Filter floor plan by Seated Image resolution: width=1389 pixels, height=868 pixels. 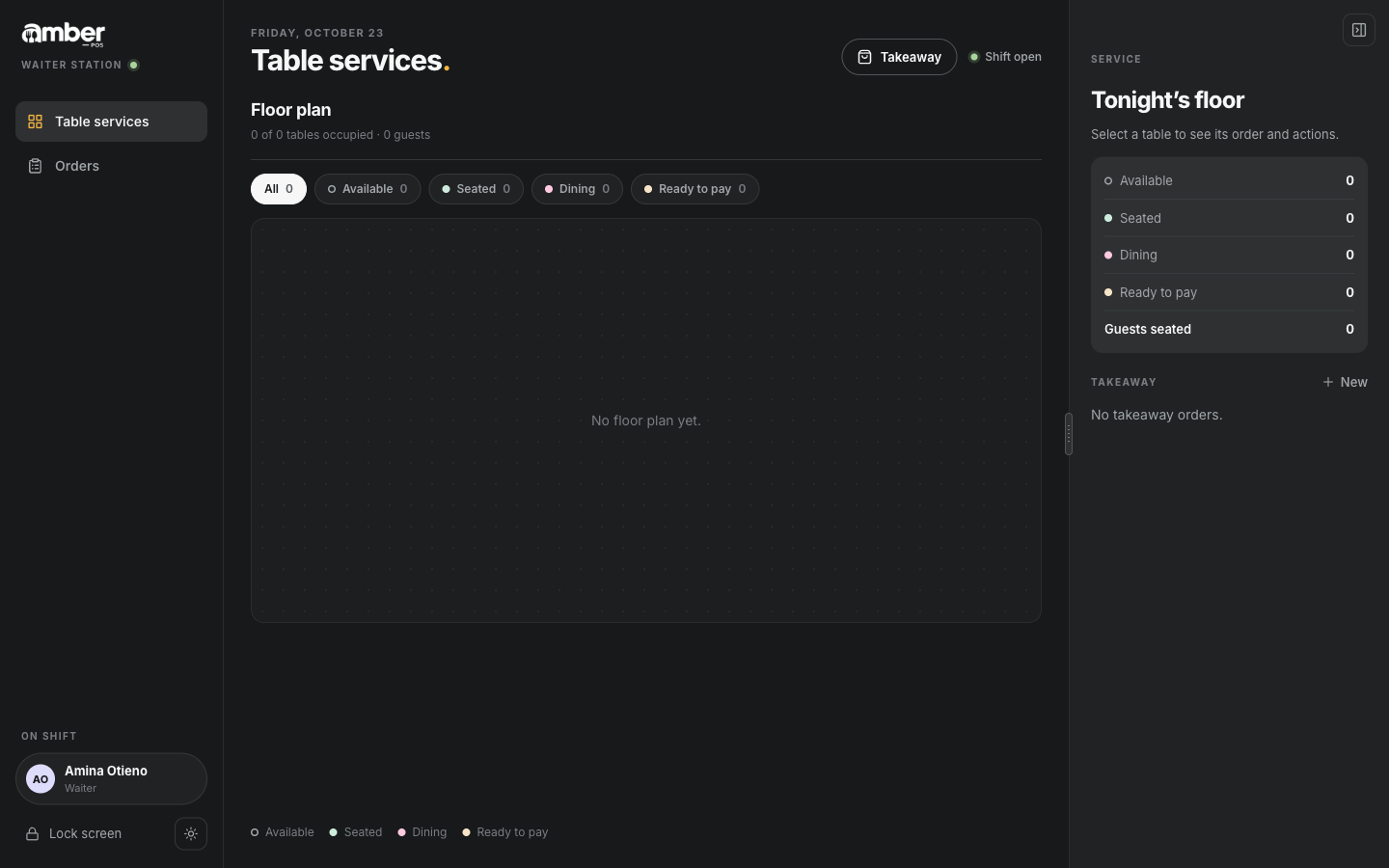[x=477, y=189]
